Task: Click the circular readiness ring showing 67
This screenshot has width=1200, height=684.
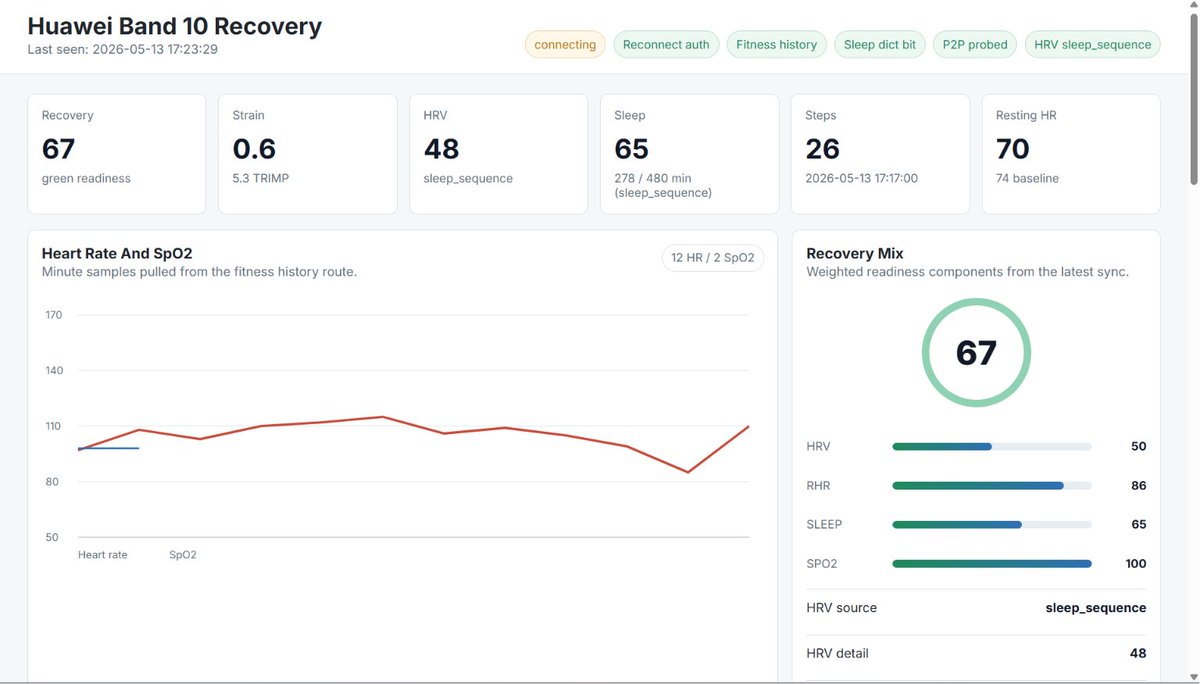Action: coord(976,352)
